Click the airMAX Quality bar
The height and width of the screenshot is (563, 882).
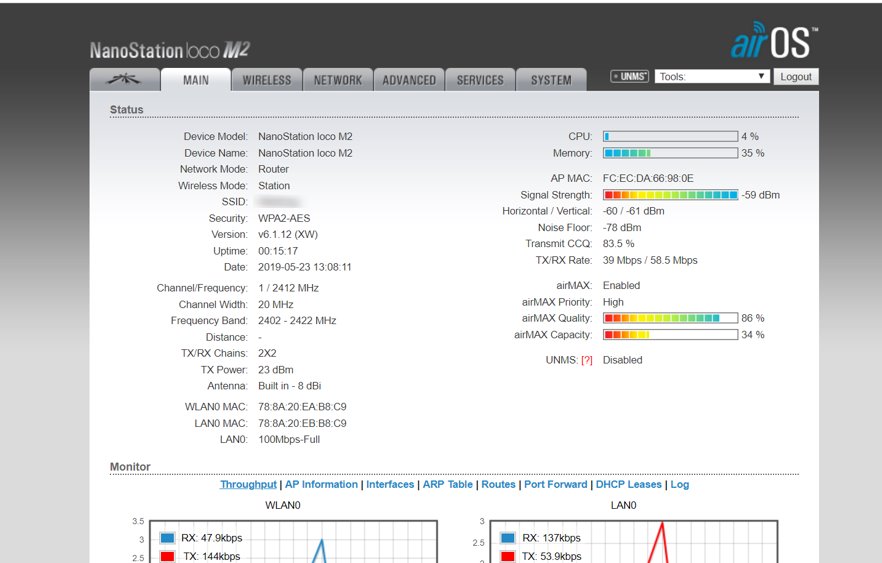coord(670,318)
